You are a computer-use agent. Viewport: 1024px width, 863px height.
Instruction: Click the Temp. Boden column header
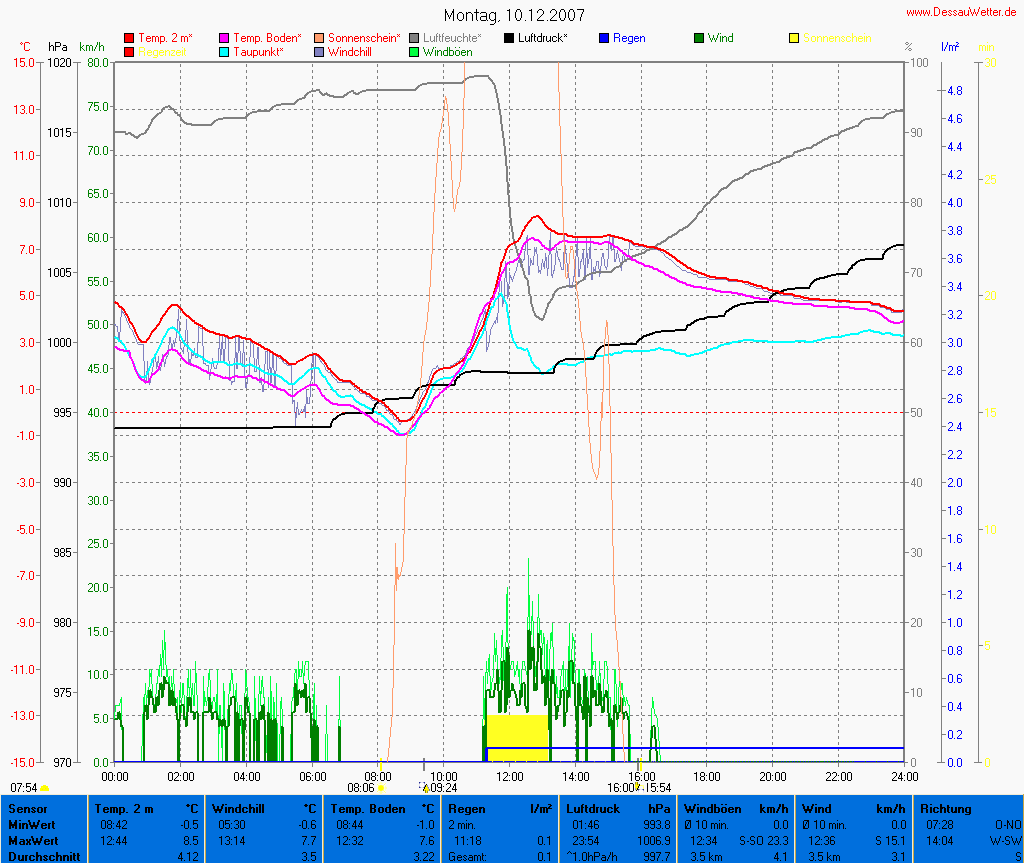click(x=368, y=808)
